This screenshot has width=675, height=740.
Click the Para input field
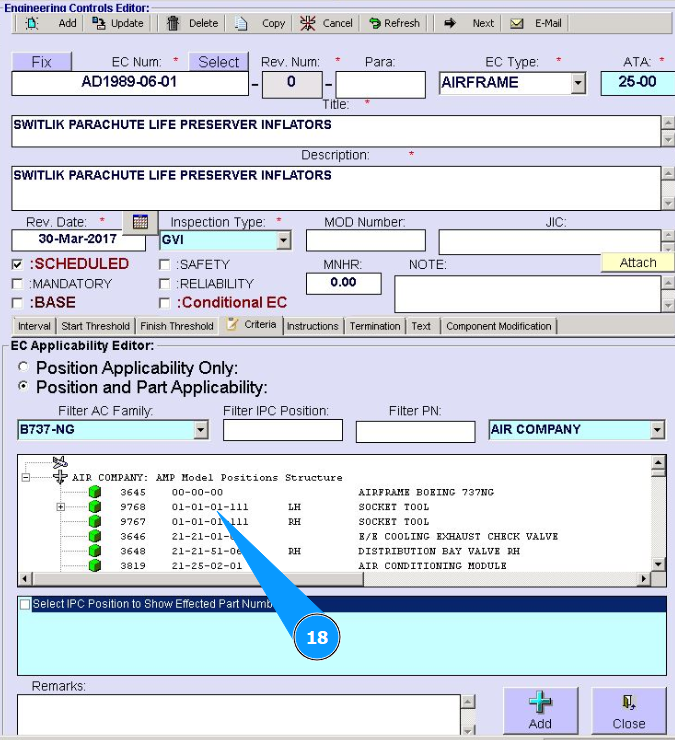[380, 84]
